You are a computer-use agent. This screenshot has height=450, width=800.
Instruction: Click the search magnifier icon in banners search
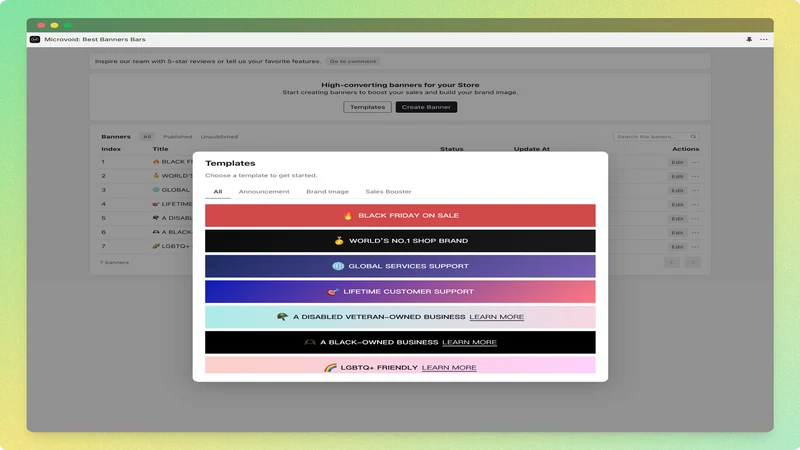click(x=693, y=137)
